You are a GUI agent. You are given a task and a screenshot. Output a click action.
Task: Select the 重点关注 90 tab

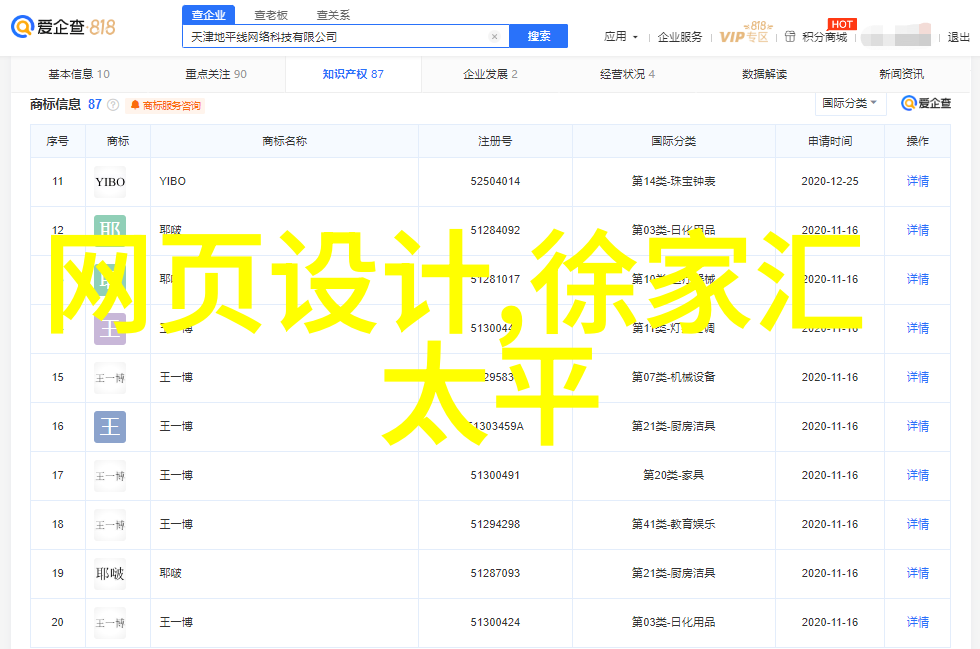[x=216, y=74]
